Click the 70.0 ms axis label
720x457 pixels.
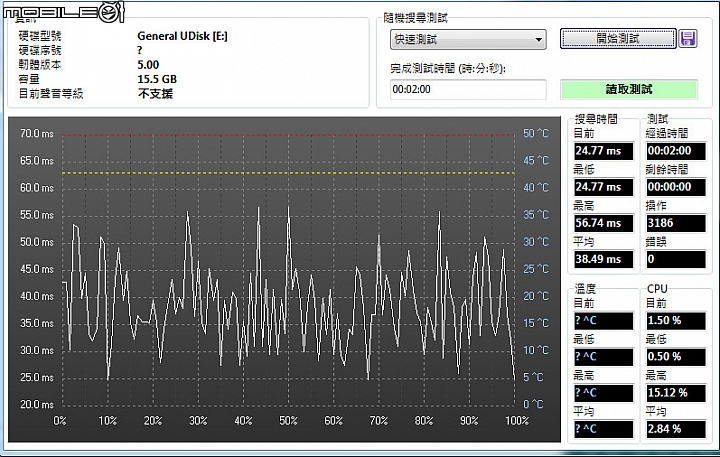(x=37, y=134)
